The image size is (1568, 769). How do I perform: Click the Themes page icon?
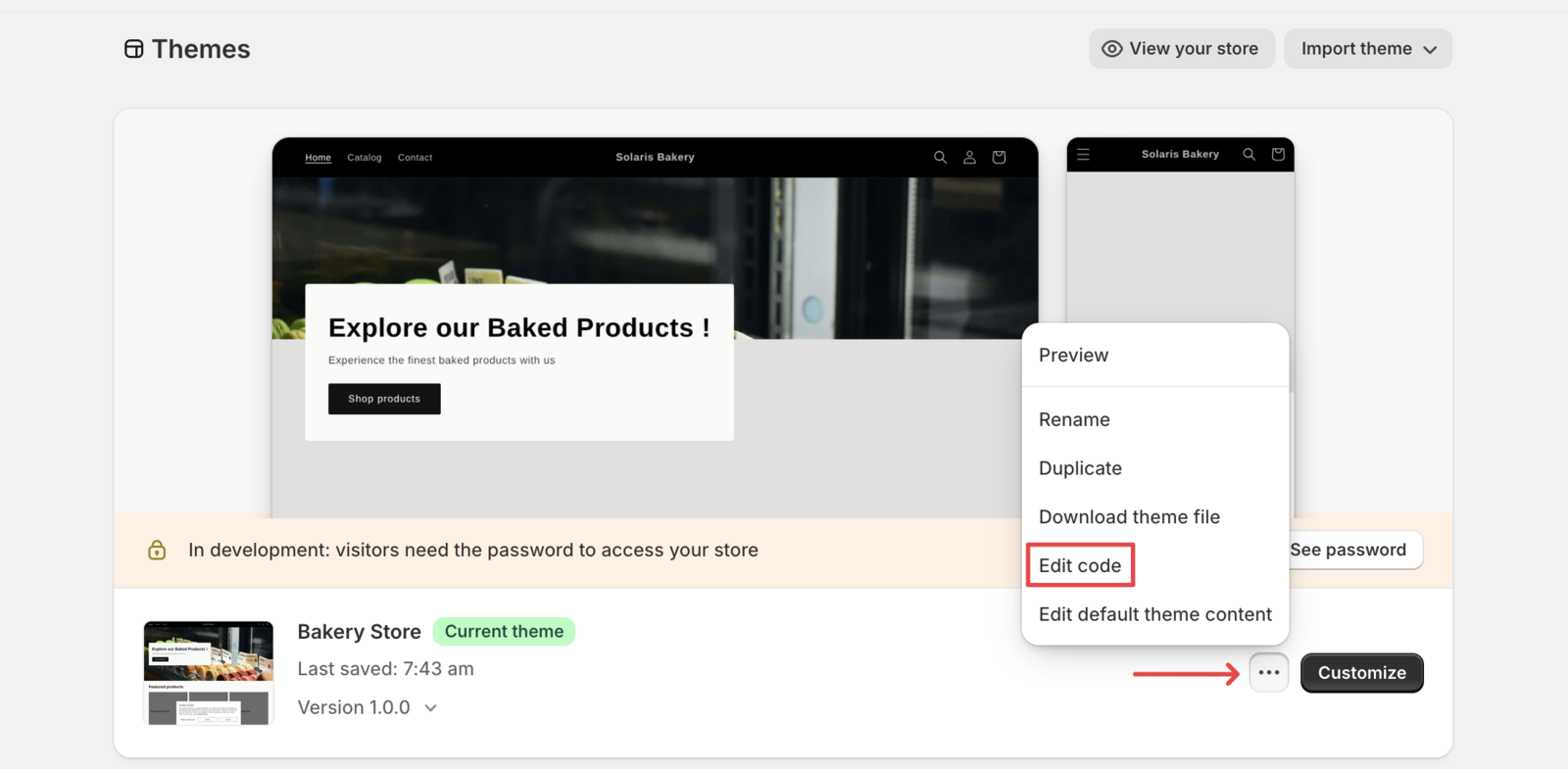click(134, 49)
